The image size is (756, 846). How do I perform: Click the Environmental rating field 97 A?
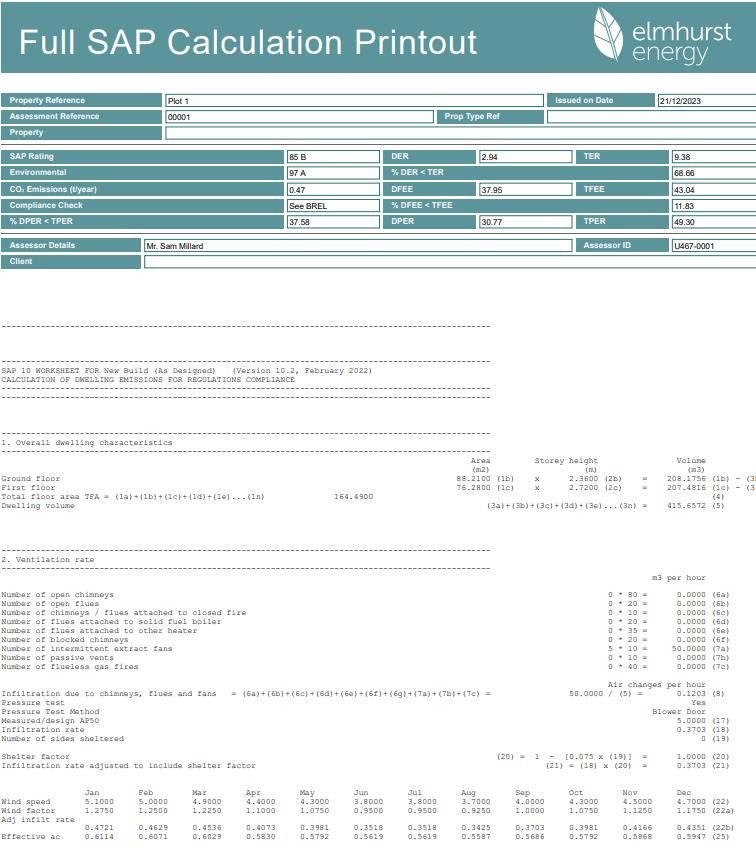pos(332,173)
